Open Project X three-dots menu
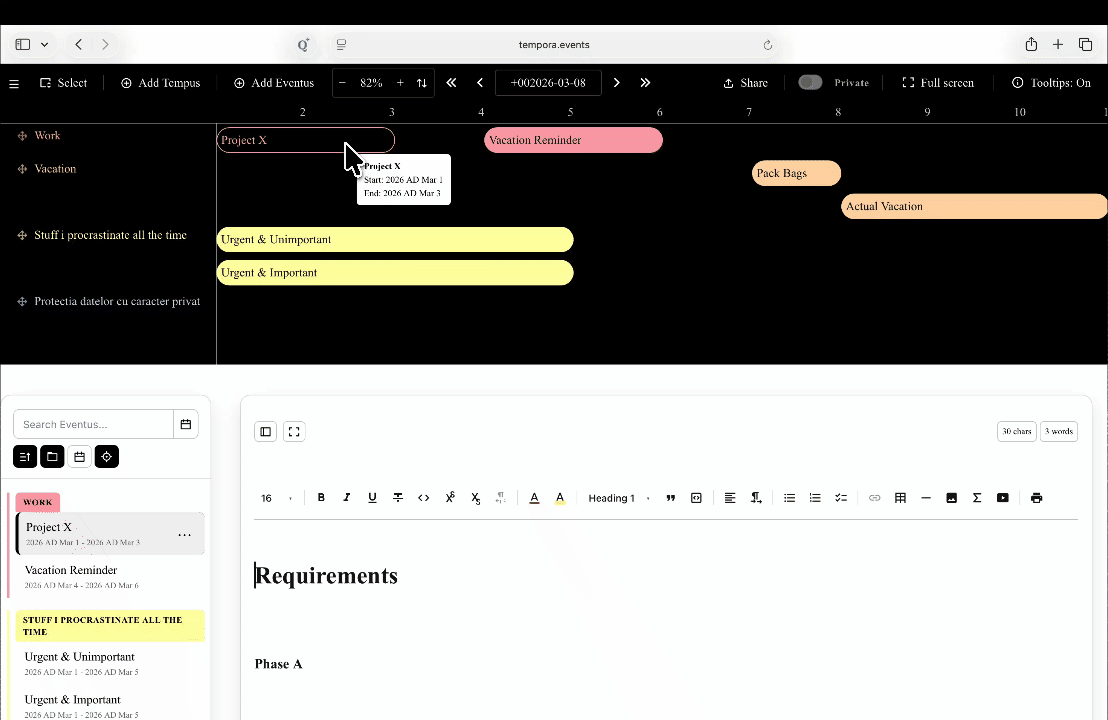Image resolution: width=1108 pixels, height=720 pixels. coord(184,535)
